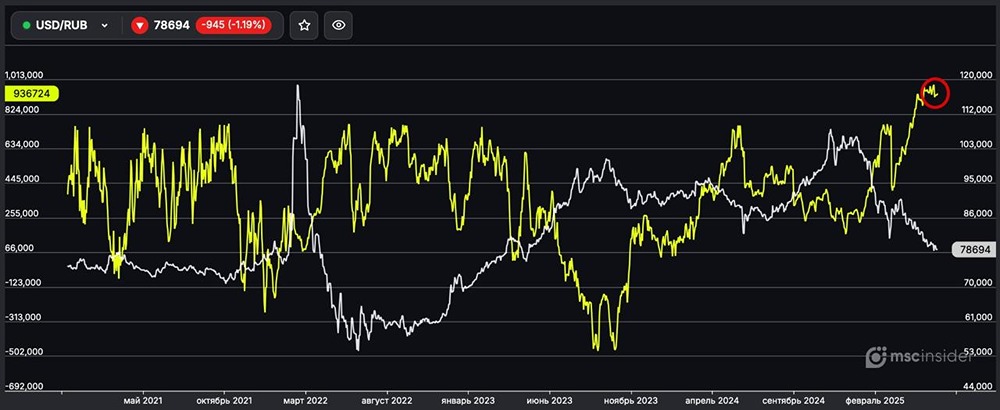Screen dimensions: 1000x410
Task: Click the -502,000 left axis tick
Action: 22,352
